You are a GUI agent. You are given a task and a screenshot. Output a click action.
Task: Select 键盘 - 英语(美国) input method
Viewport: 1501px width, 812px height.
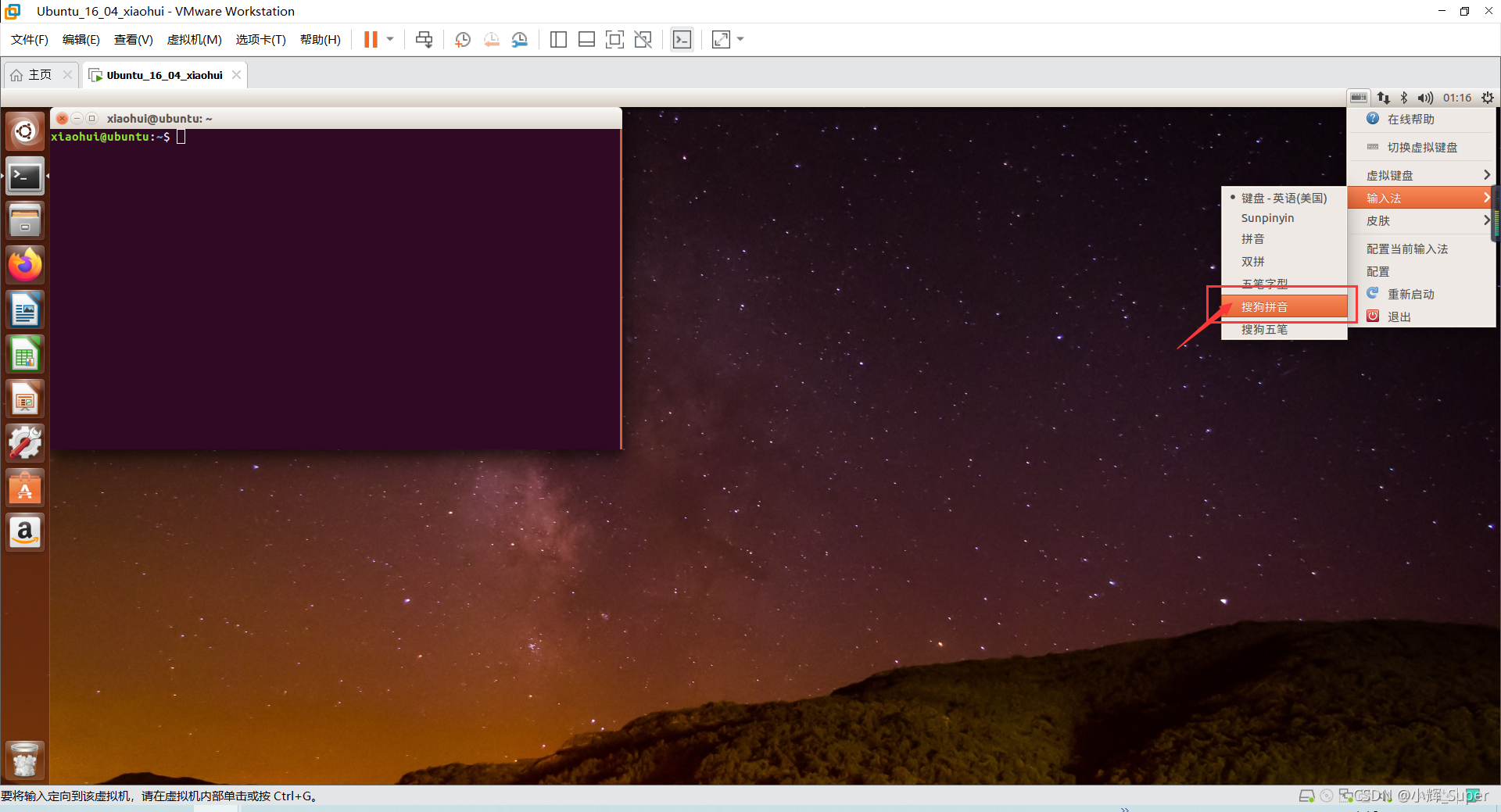point(1284,198)
